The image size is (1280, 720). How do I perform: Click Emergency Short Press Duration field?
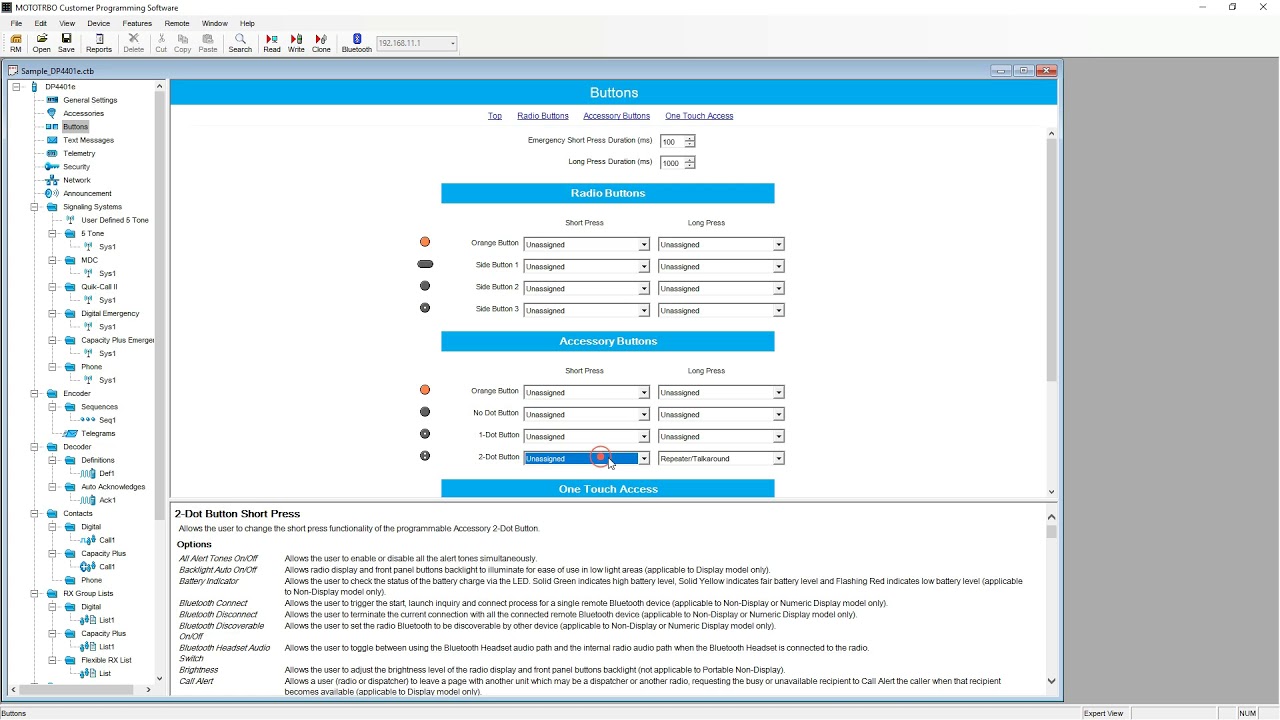pyautogui.click(x=671, y=142)
